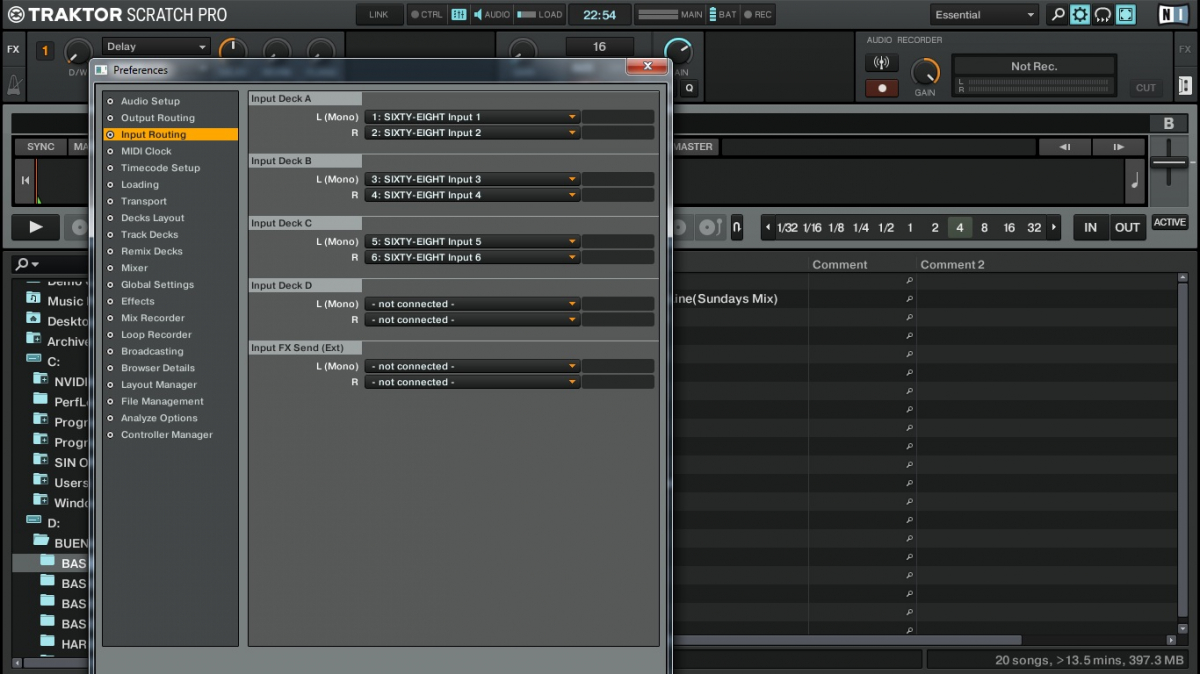
Task: Jump to track start on deck A
Action: (25, 180)
